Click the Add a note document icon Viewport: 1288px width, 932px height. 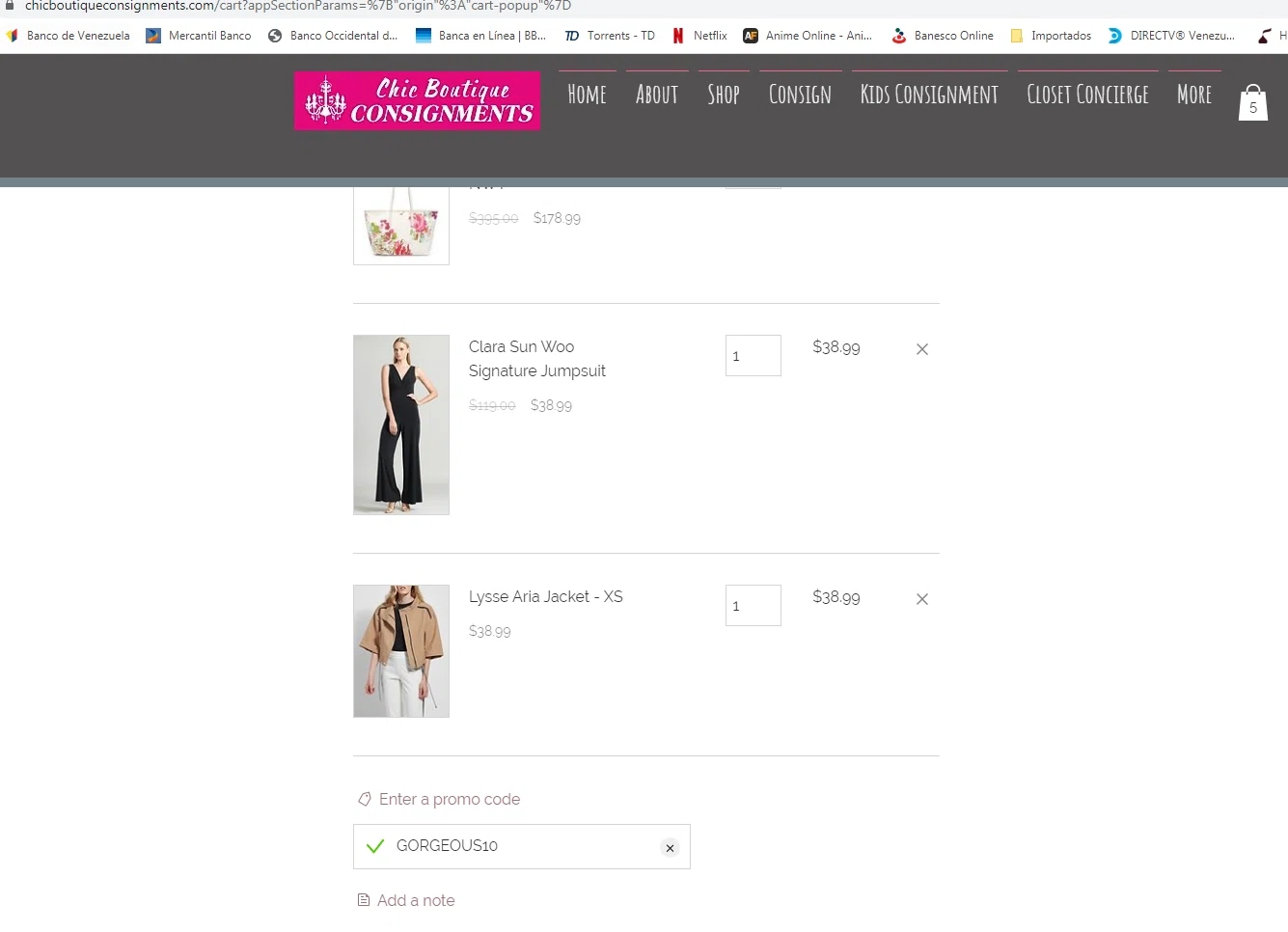pyautogui.click(x=364, y=900)
